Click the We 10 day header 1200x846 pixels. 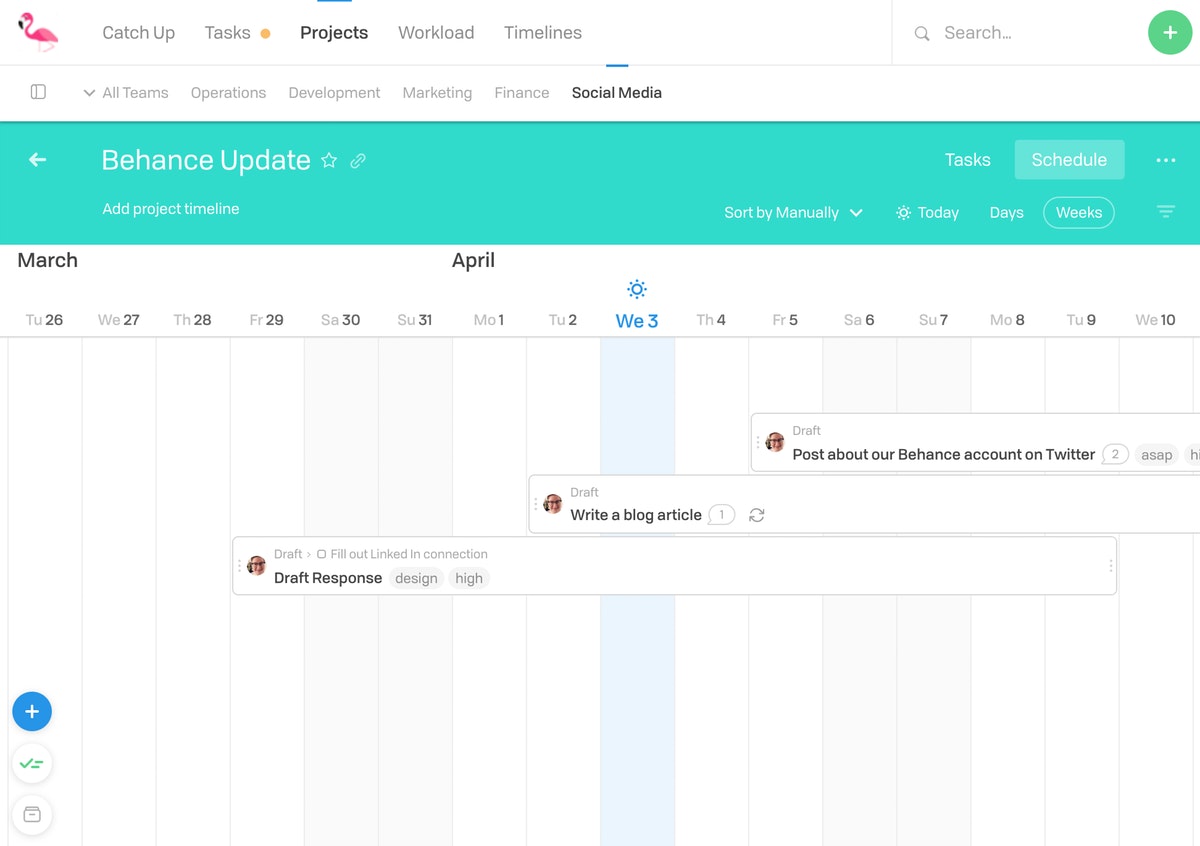click(x=1155, y=320)
